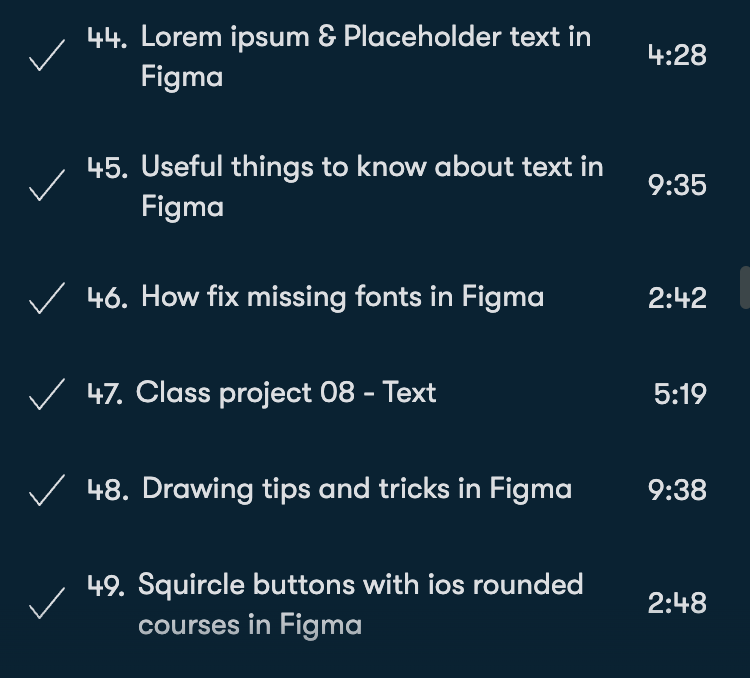
Task: Open Drawing tips and tricks in Figma
Action: [x=357, y=489]
